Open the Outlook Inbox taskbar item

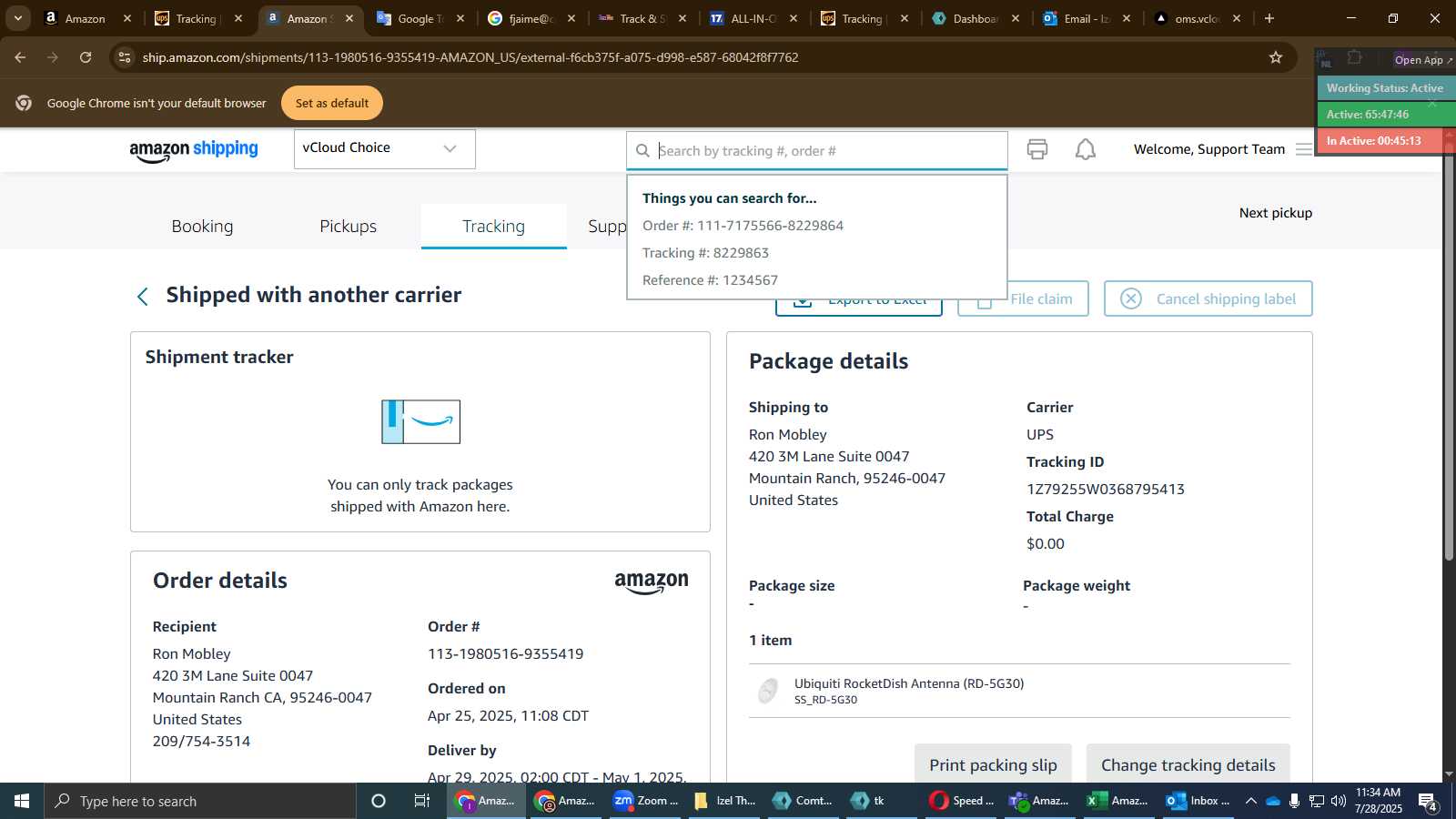(1199, 801)
